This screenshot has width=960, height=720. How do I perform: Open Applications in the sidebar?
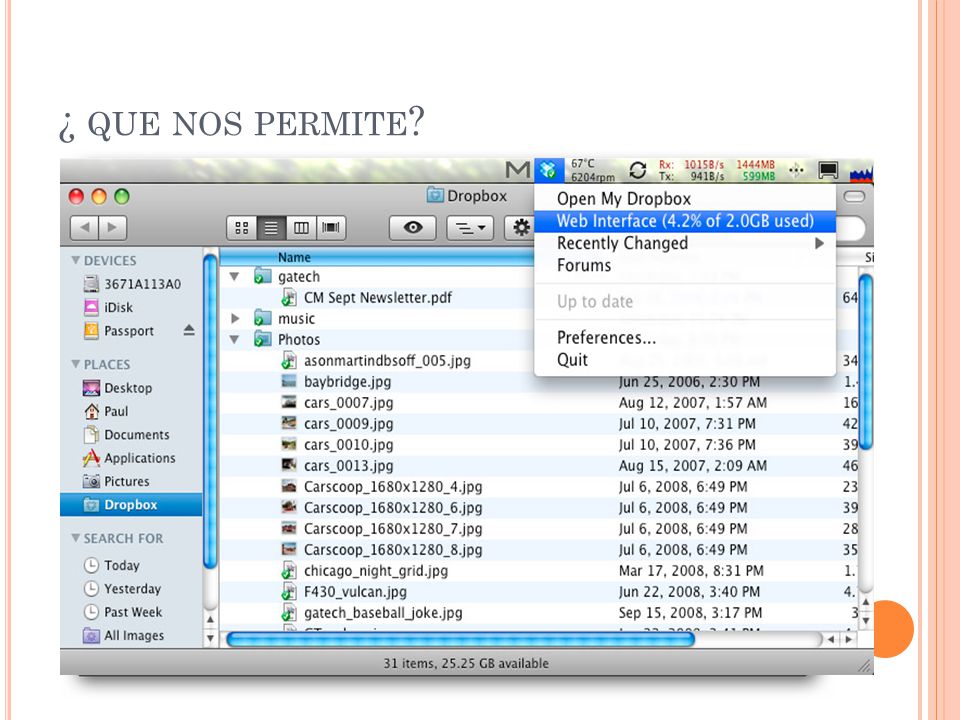pos(129,458)
